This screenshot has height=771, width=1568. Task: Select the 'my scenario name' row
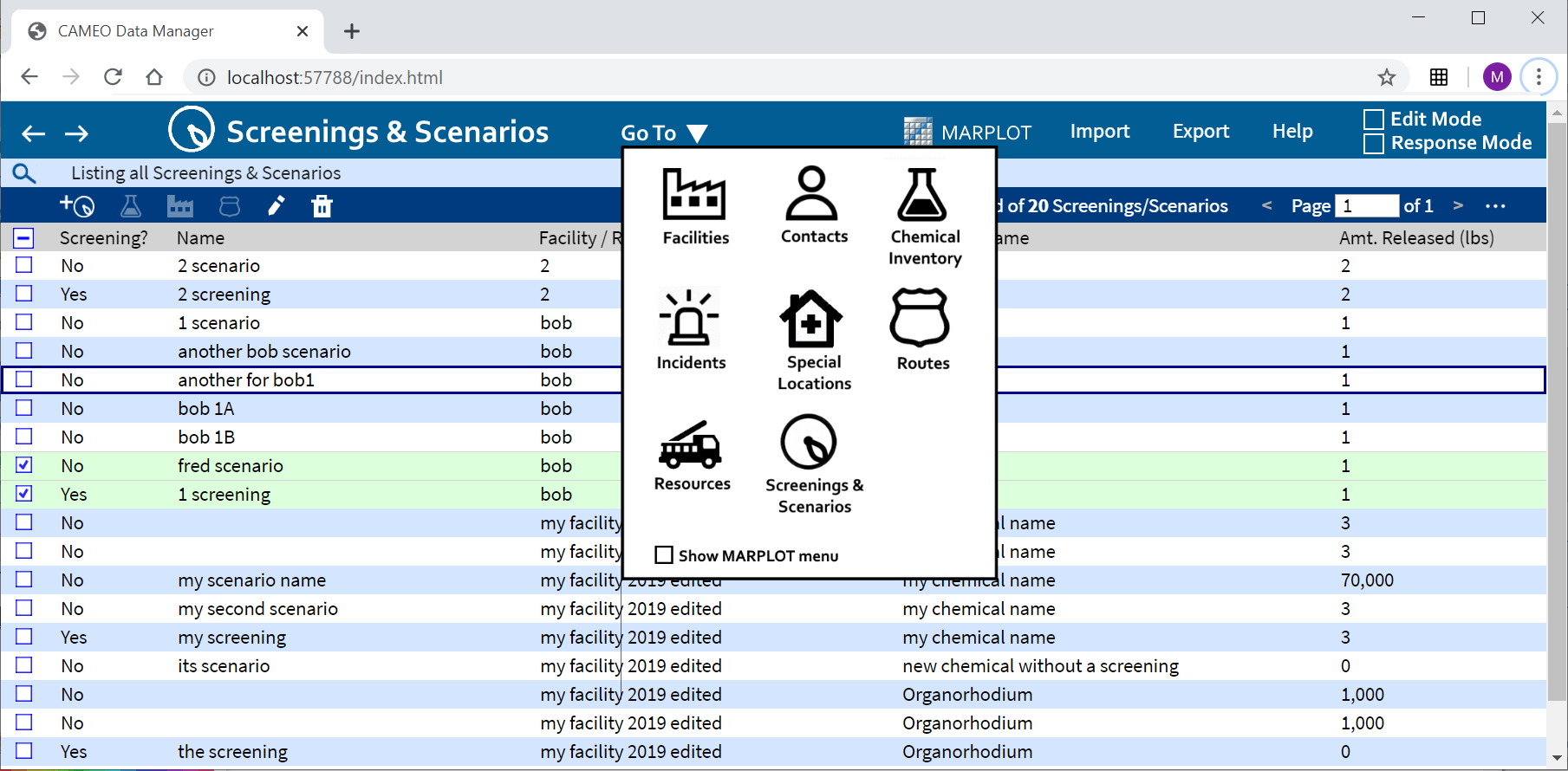(x=773, y=580)
